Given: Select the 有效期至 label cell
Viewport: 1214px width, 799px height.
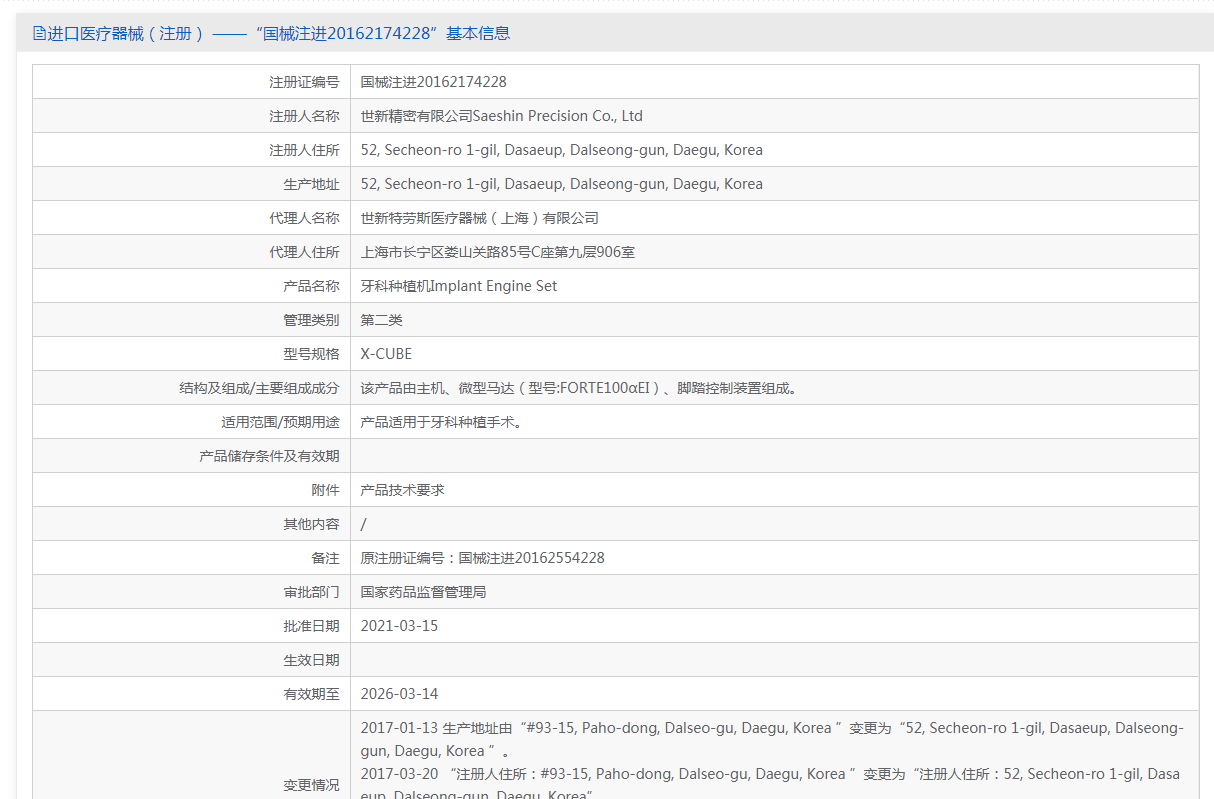Looking at the screenshot, I should pyautogui.click(x=191, y=694).
